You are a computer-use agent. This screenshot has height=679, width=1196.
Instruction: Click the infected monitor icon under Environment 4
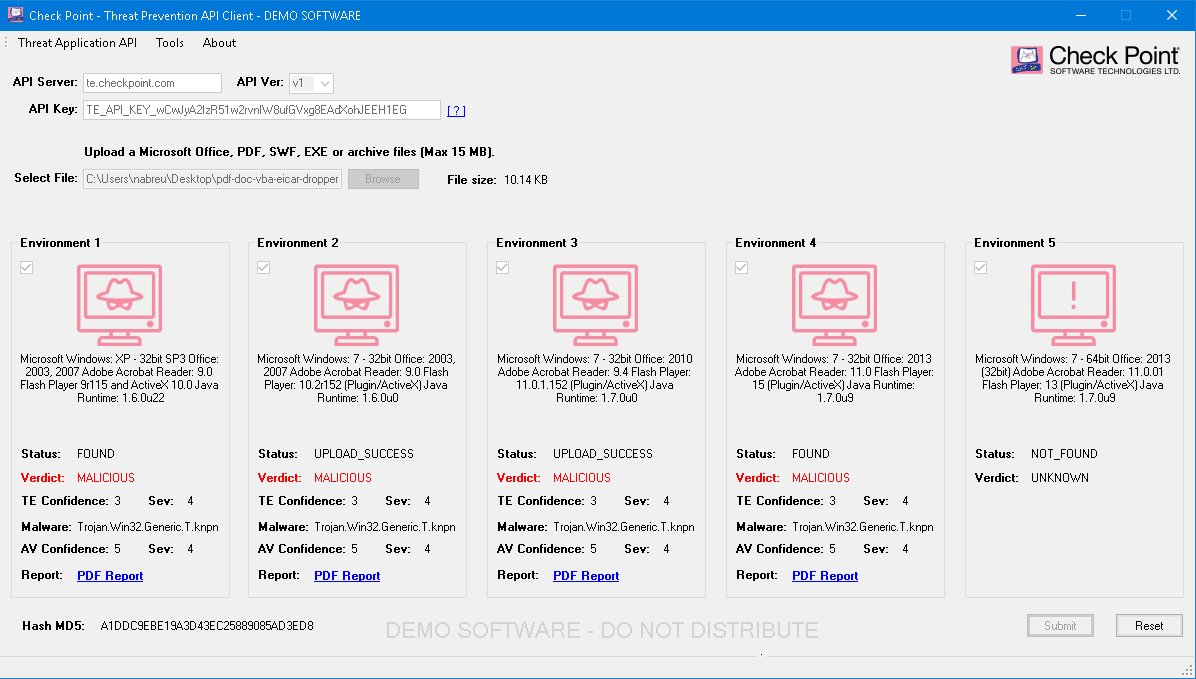[x=835, y=304]
